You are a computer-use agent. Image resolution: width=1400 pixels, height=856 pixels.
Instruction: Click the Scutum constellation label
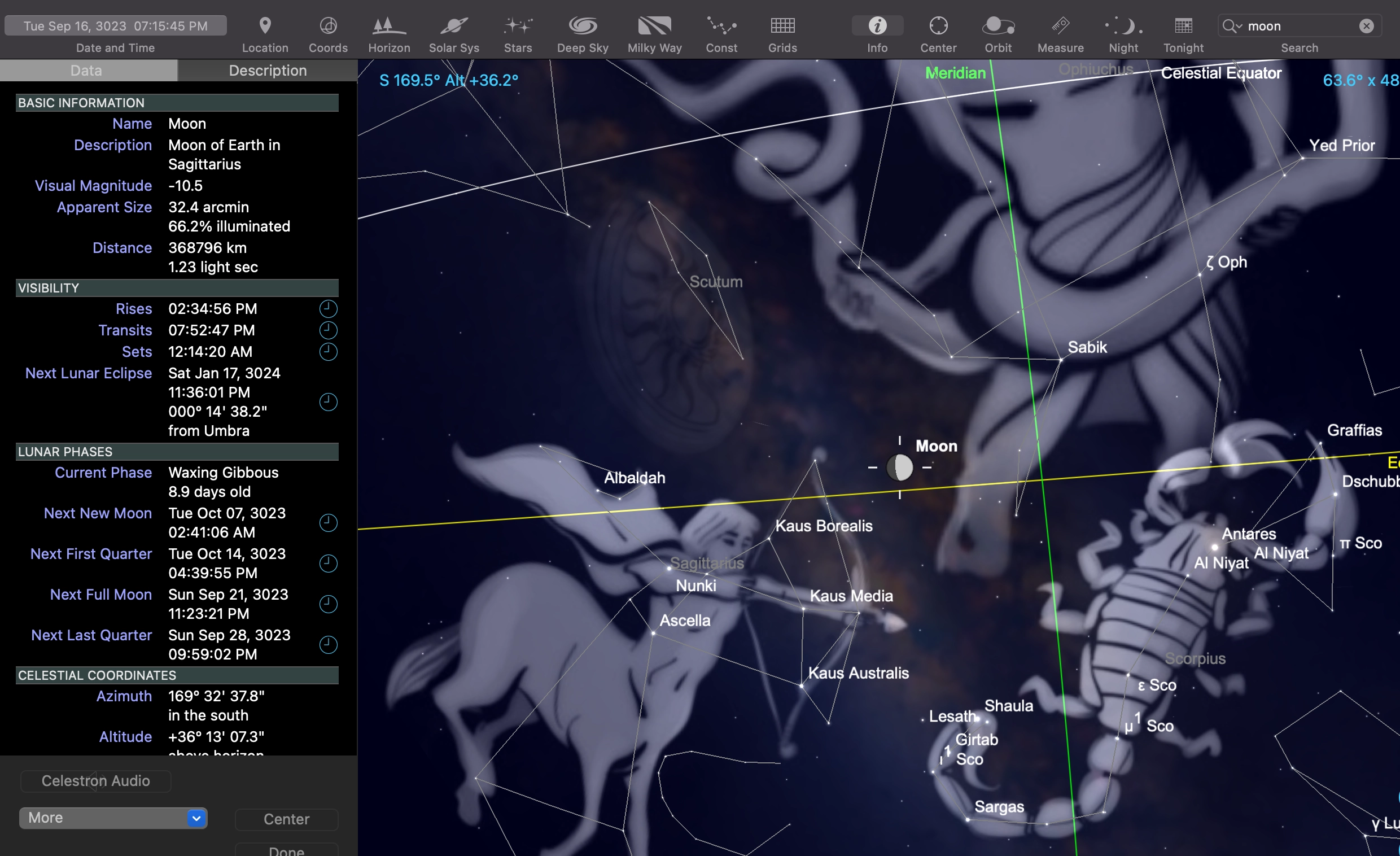(x=715, y=282)
